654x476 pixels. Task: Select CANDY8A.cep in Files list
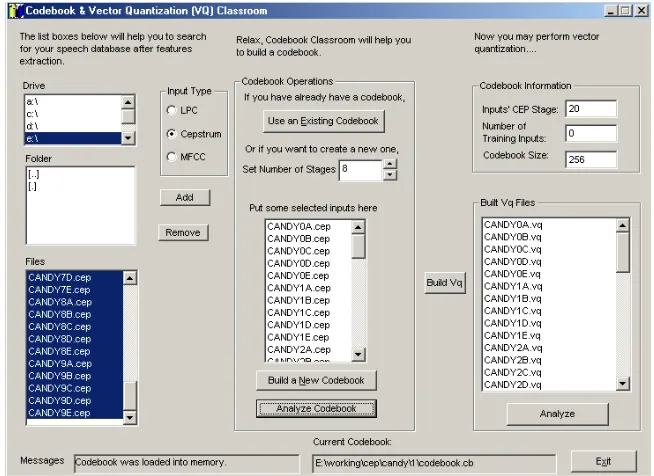click(x=75, y=302)
